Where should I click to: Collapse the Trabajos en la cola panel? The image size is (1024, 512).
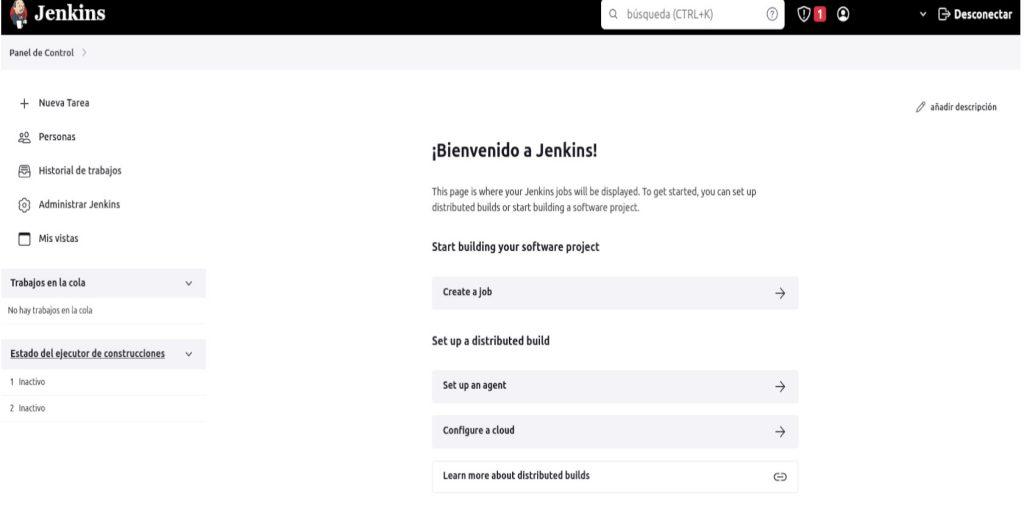coord(189,283)
